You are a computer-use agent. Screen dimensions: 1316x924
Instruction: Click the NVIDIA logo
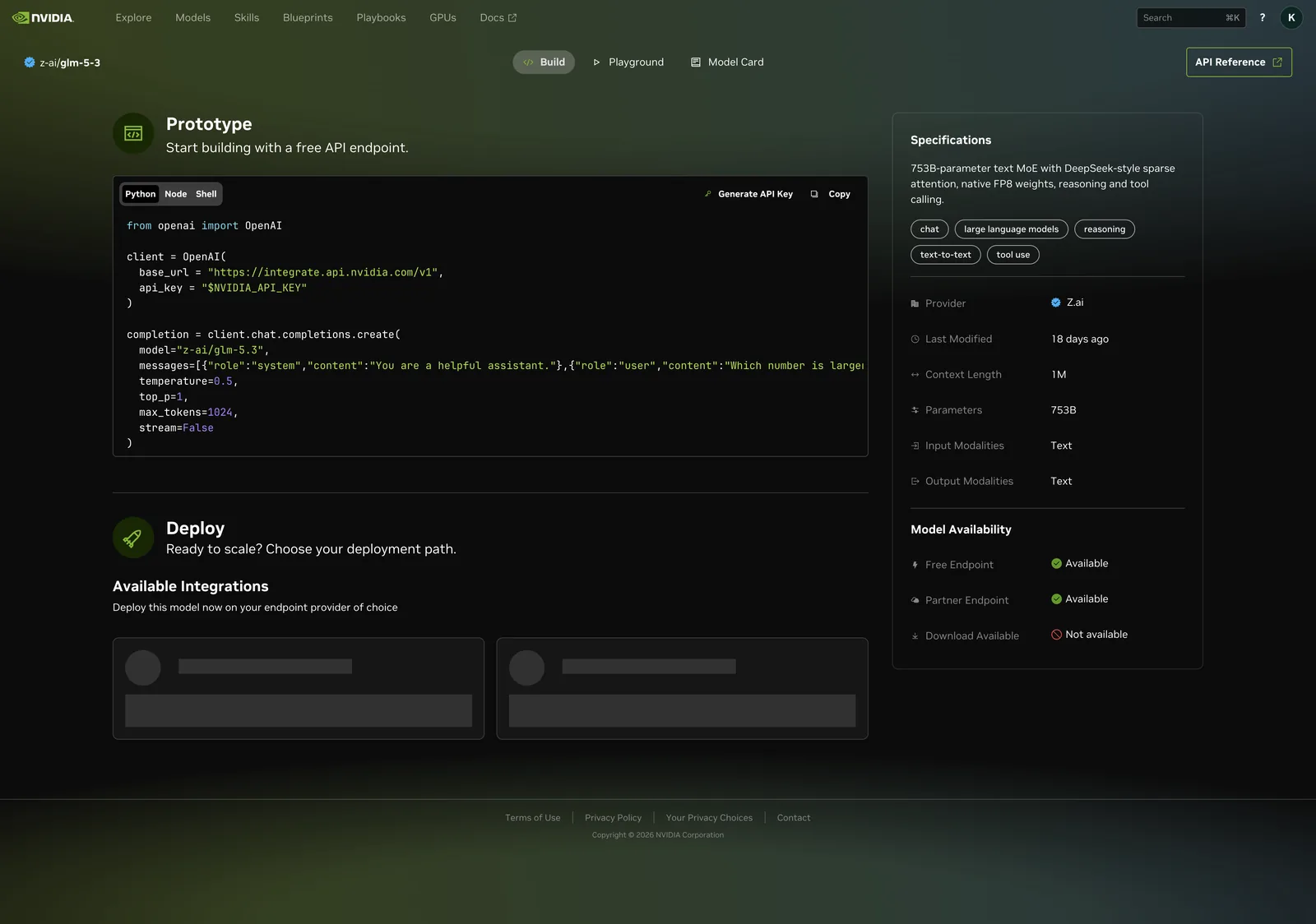[x=43, y=17]
